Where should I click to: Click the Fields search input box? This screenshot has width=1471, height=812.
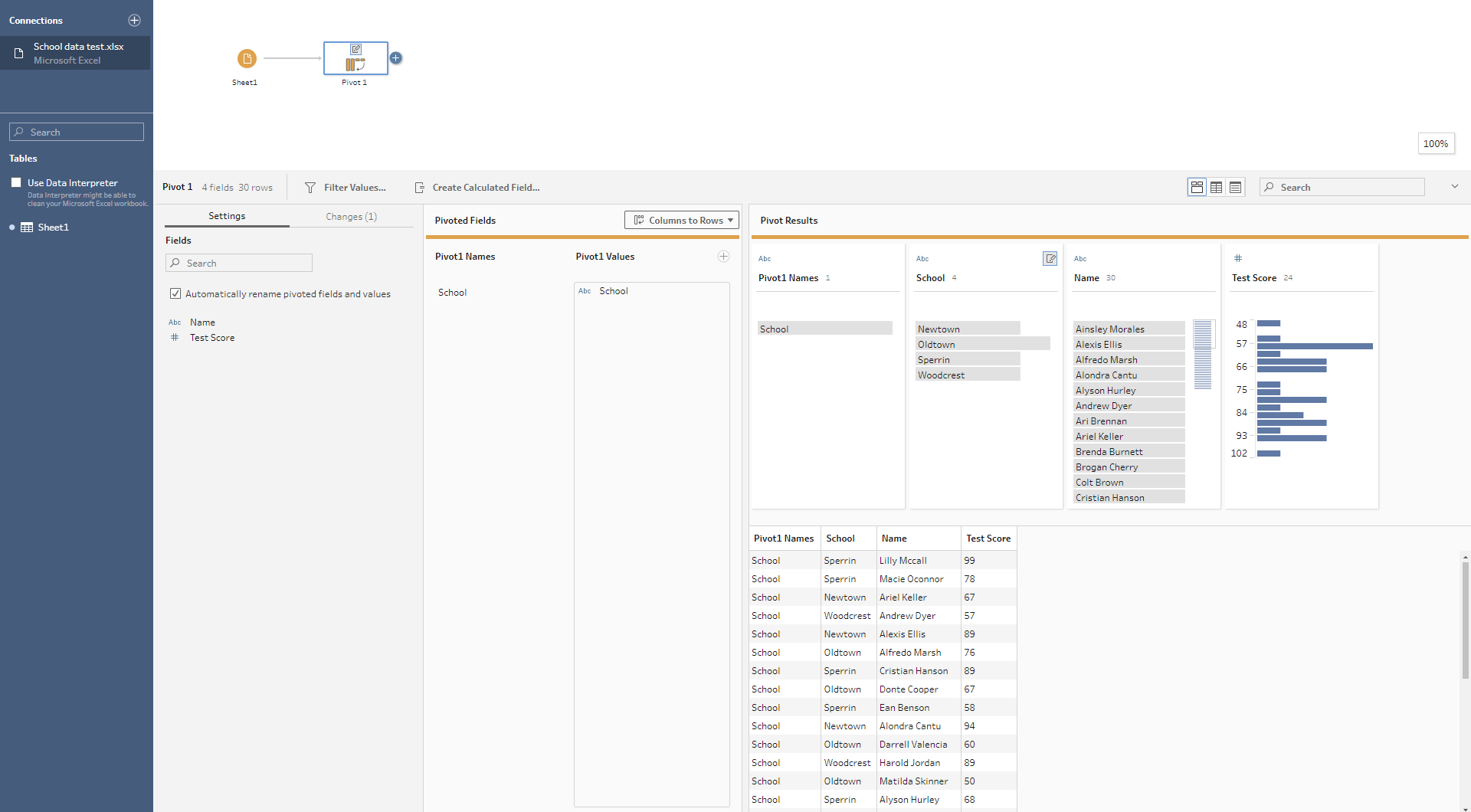239,263
